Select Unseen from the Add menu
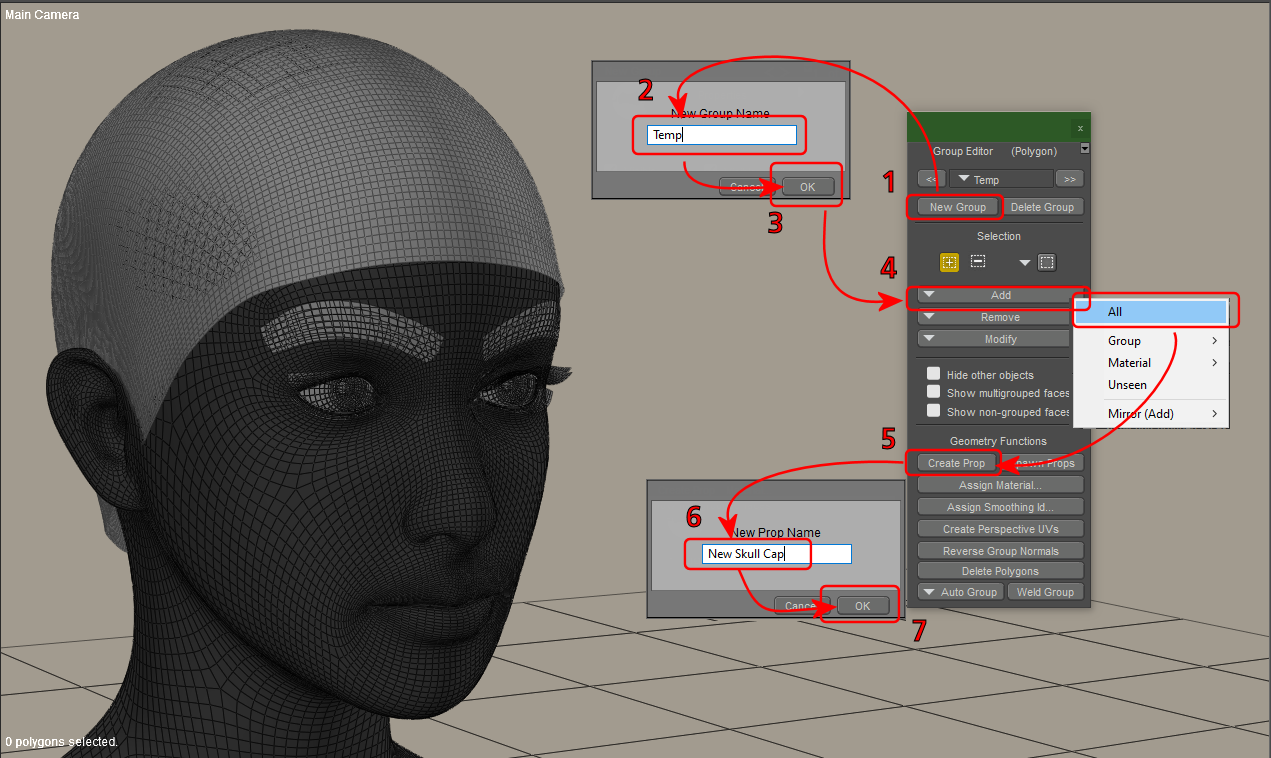1271x758 pixels. 1128,385
